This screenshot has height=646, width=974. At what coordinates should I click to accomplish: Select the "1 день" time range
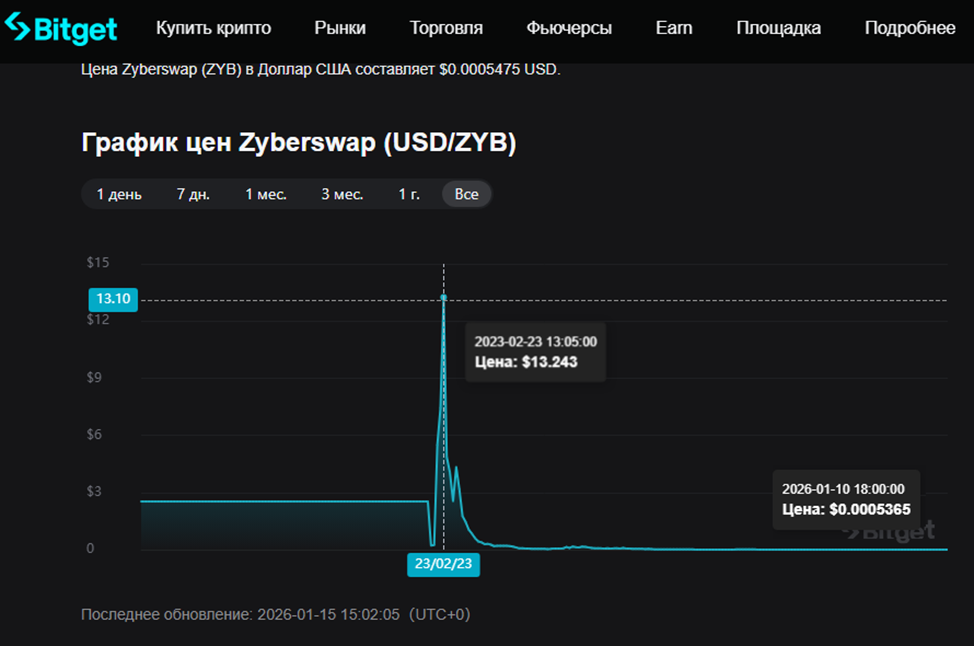(117, 194)
